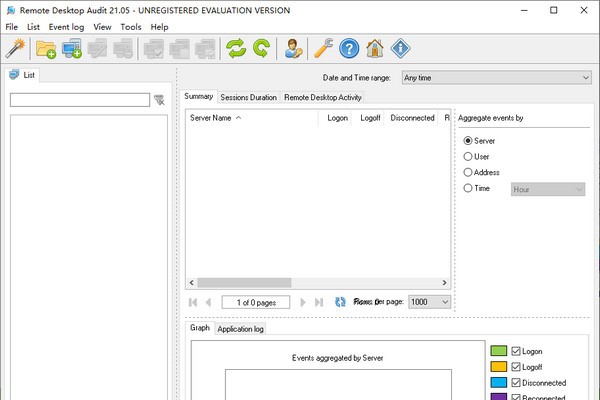Open the blue diamond info icon
The height and width of the screenshot is (400, 600).
(x=401, y=49)
